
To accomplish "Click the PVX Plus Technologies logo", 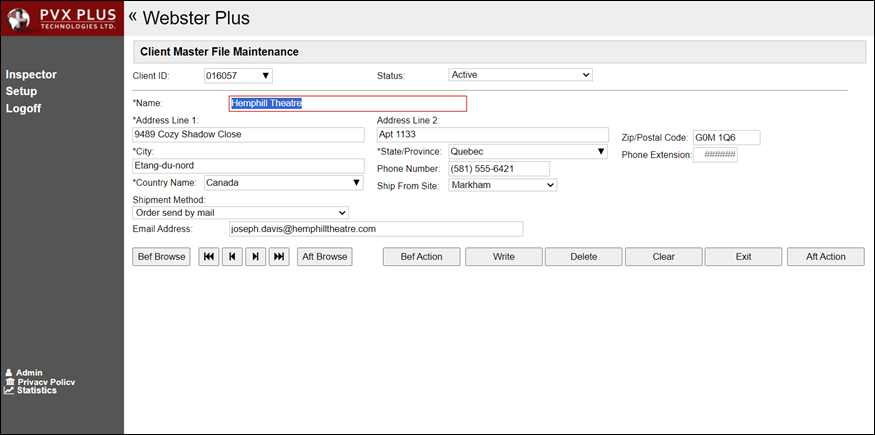I will (x=62, y=18).
